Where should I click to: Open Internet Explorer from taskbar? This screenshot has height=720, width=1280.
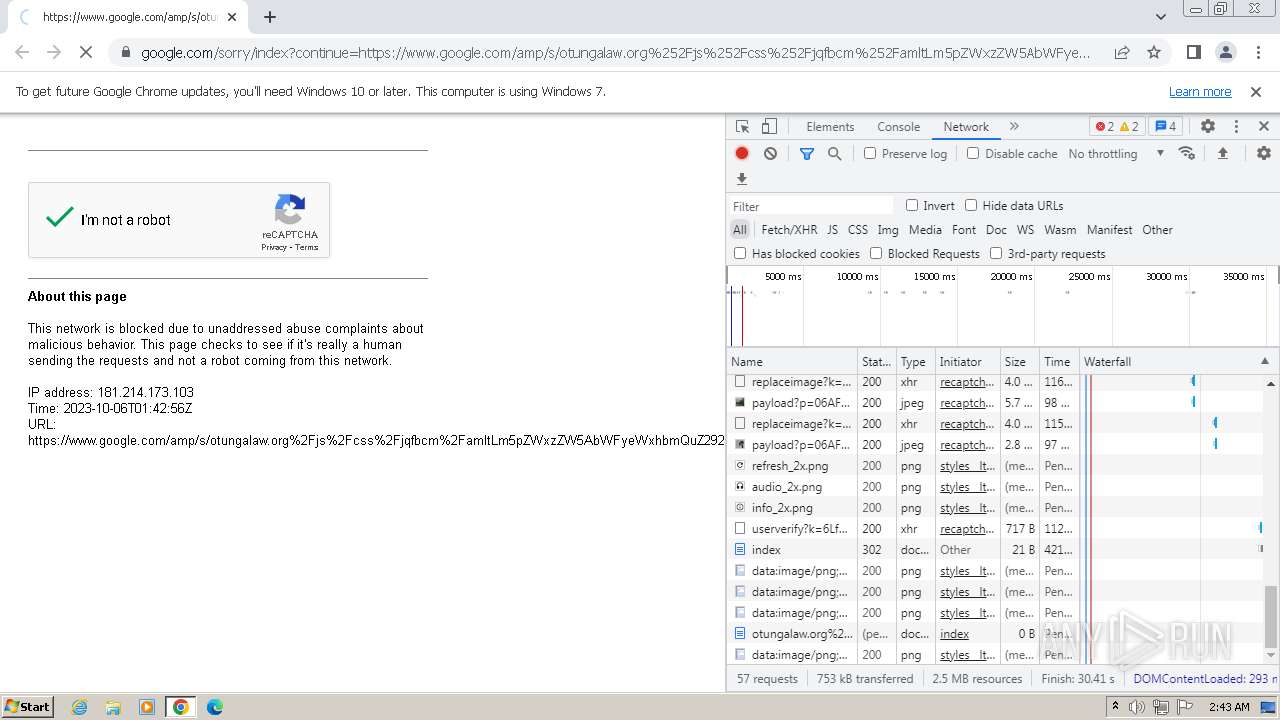tap(79, 707)
